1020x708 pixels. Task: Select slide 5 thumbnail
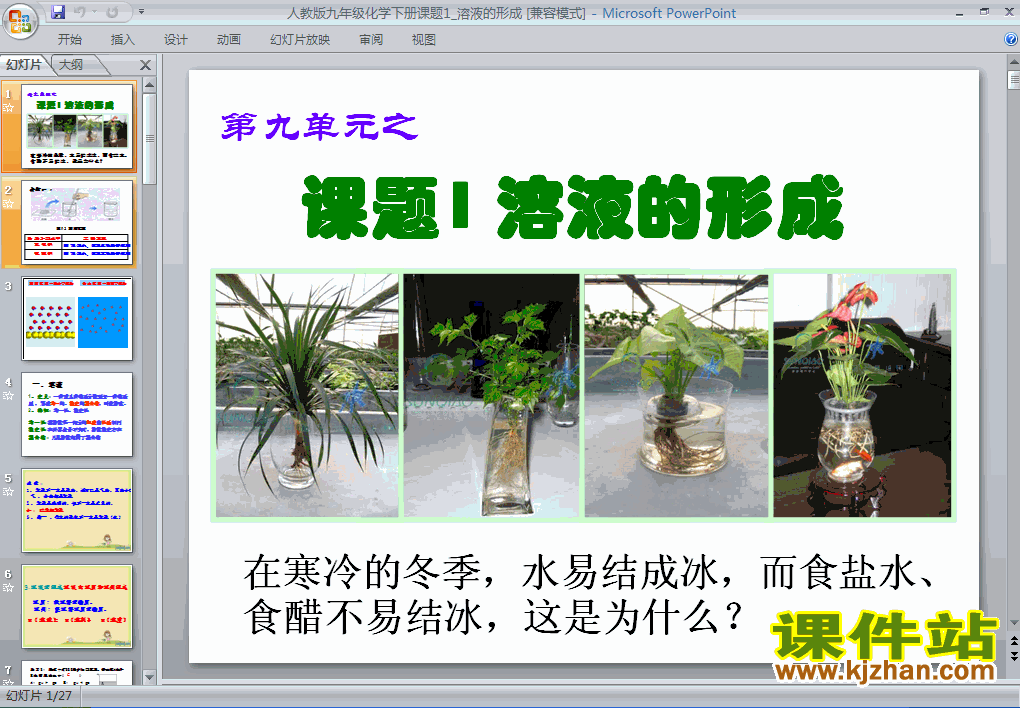point(77,510)
